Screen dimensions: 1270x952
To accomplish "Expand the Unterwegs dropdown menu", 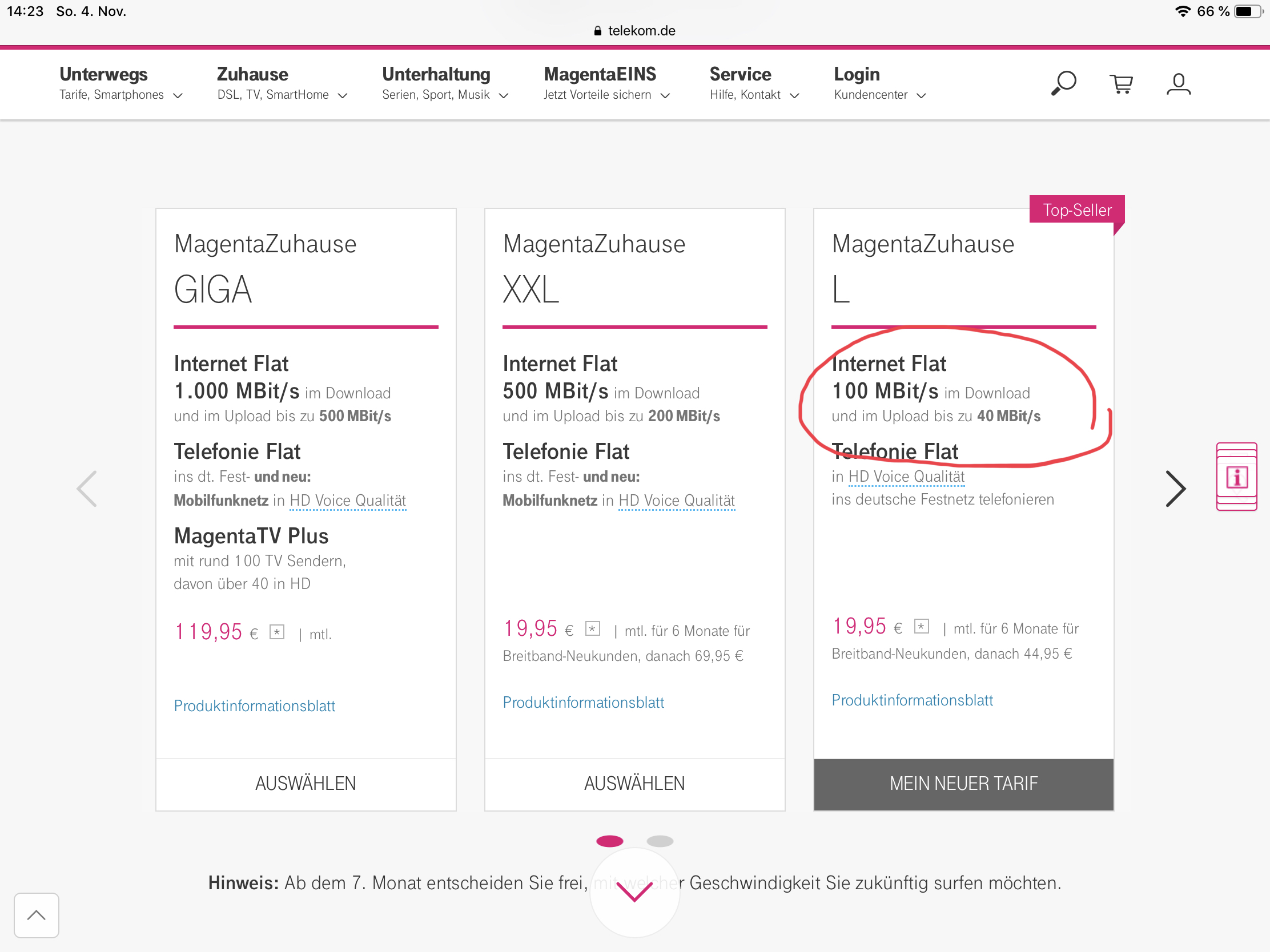I will (x=120, y=83).
